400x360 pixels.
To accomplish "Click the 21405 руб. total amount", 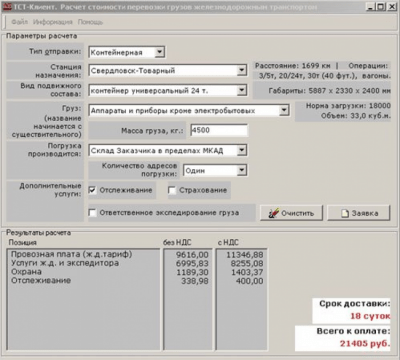I will [365, 343].
